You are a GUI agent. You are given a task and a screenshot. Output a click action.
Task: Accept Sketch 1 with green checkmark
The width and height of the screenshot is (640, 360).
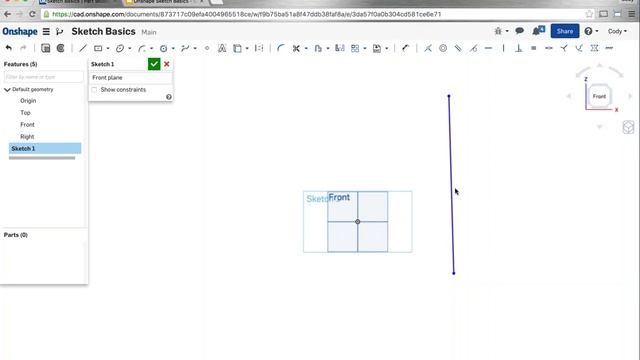(x=154, y=64)
